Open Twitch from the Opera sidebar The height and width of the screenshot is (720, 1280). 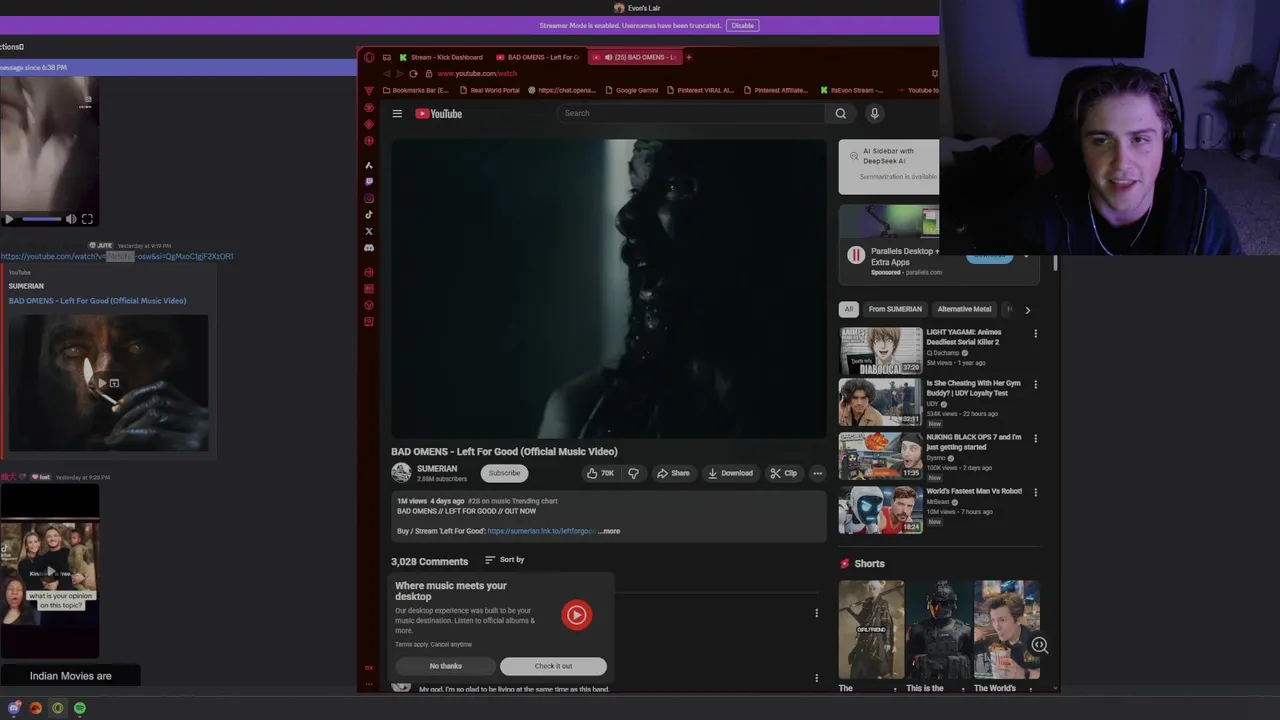(369, 182)
